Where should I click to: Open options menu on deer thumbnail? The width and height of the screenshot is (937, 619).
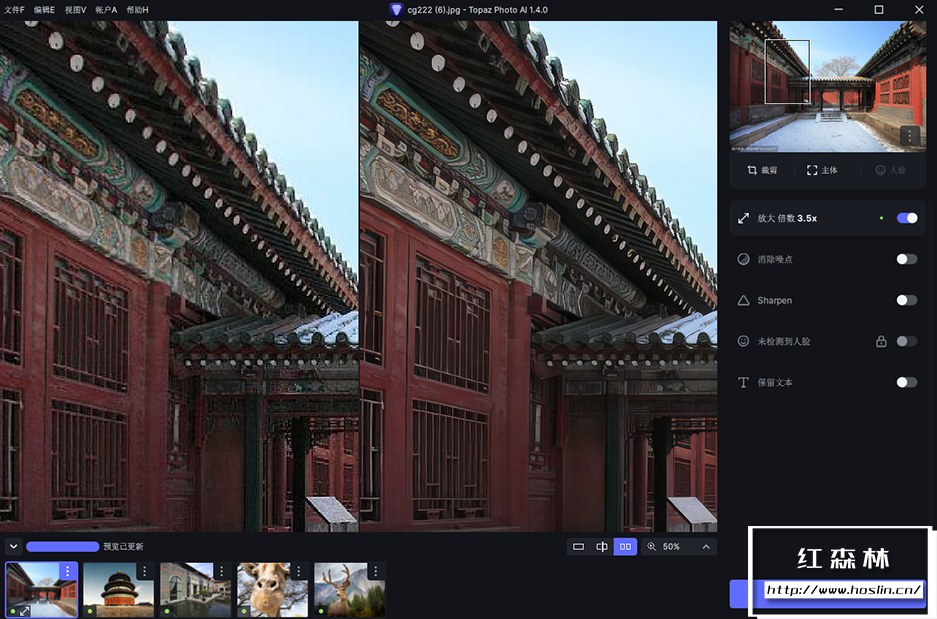coord(376,571)
